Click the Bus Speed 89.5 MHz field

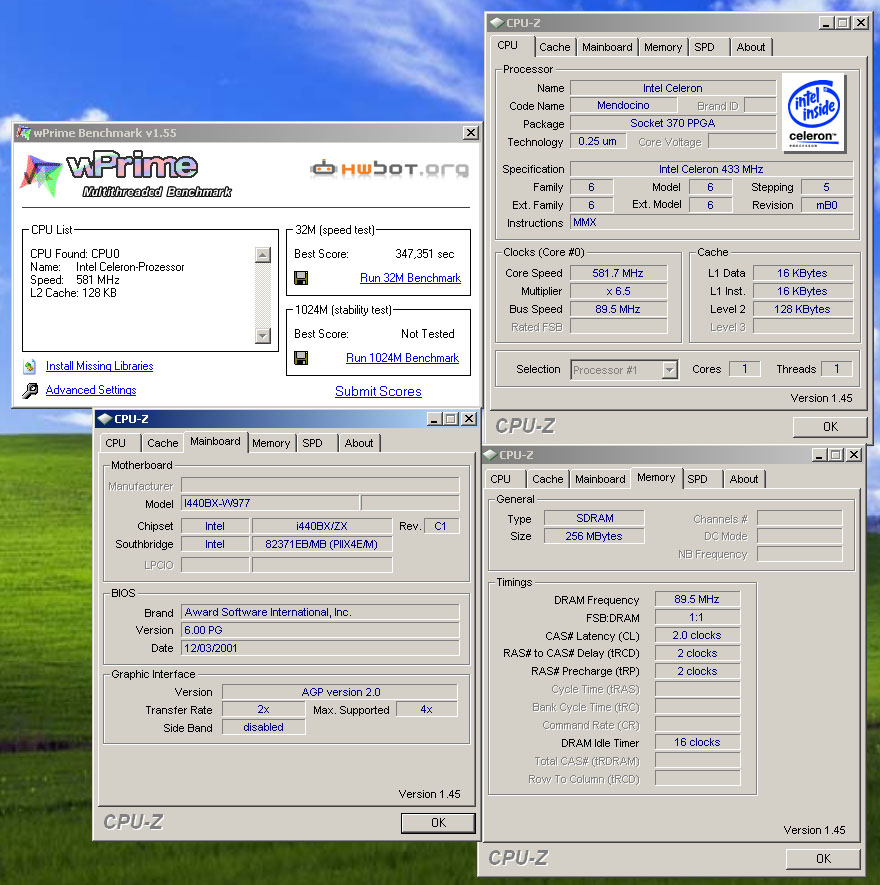pyautogui.click(x=618, y=309)
